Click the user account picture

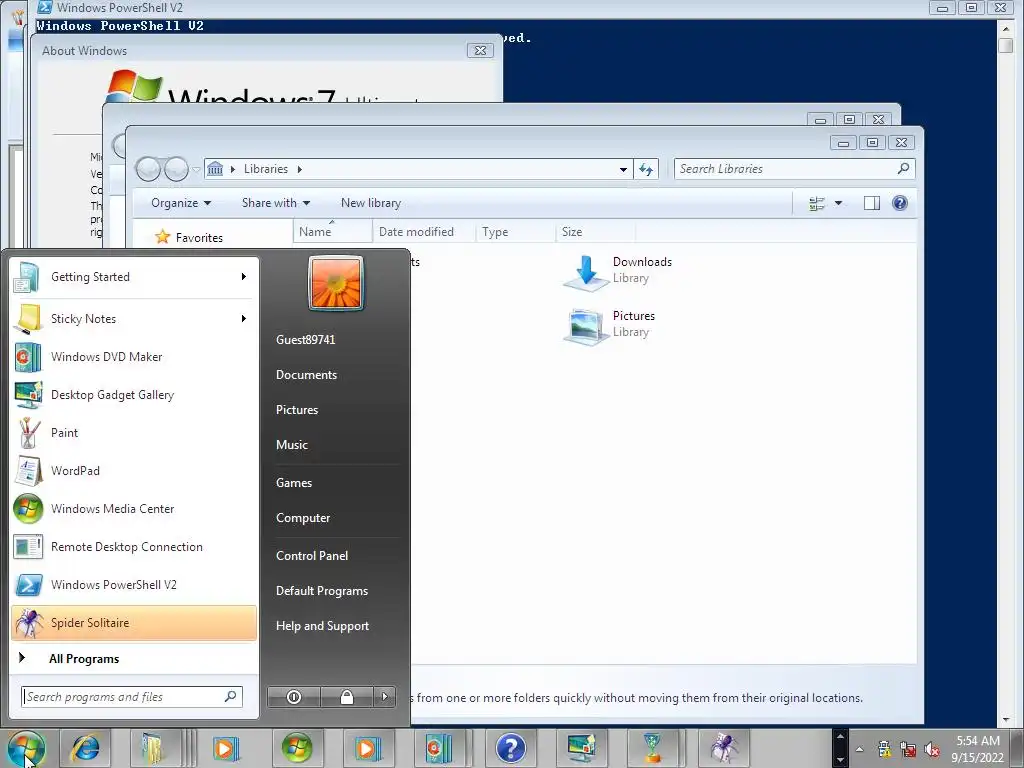pyautogui.click(x=336, y=283)
